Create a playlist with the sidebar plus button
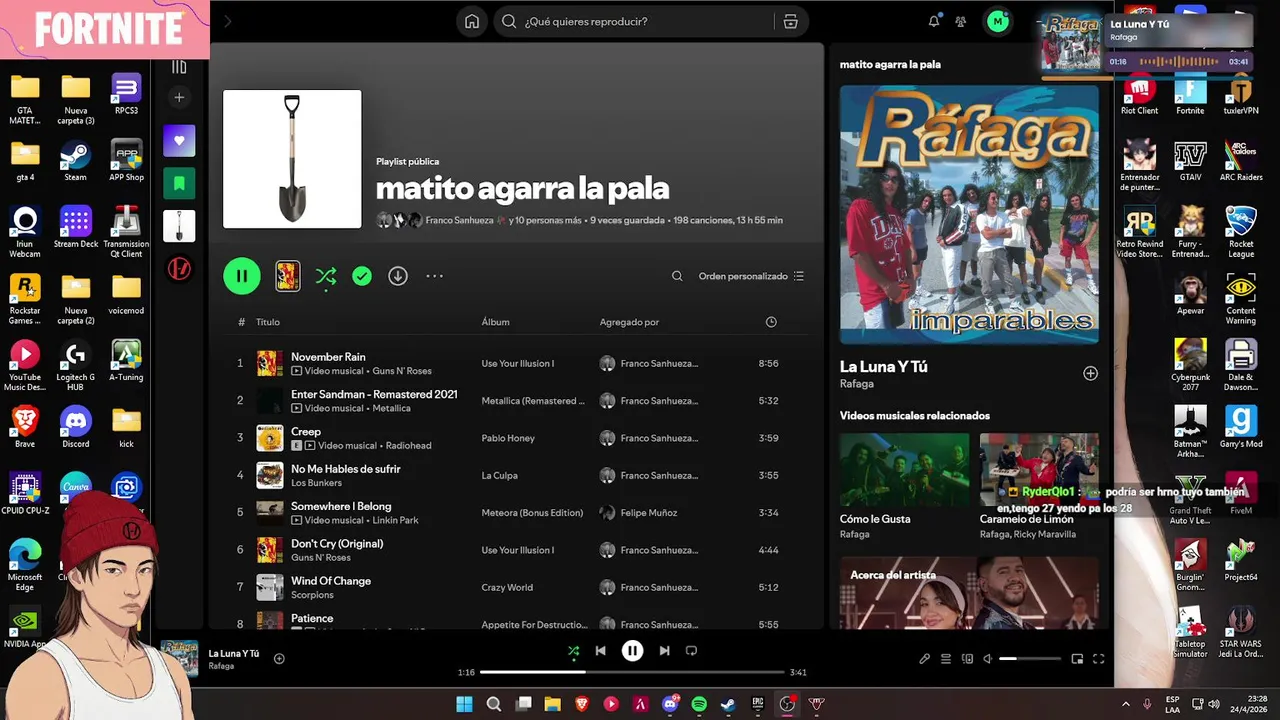The width and height of the screenshot is (1280, 720). pyautogui.click(x=179, y=97)
